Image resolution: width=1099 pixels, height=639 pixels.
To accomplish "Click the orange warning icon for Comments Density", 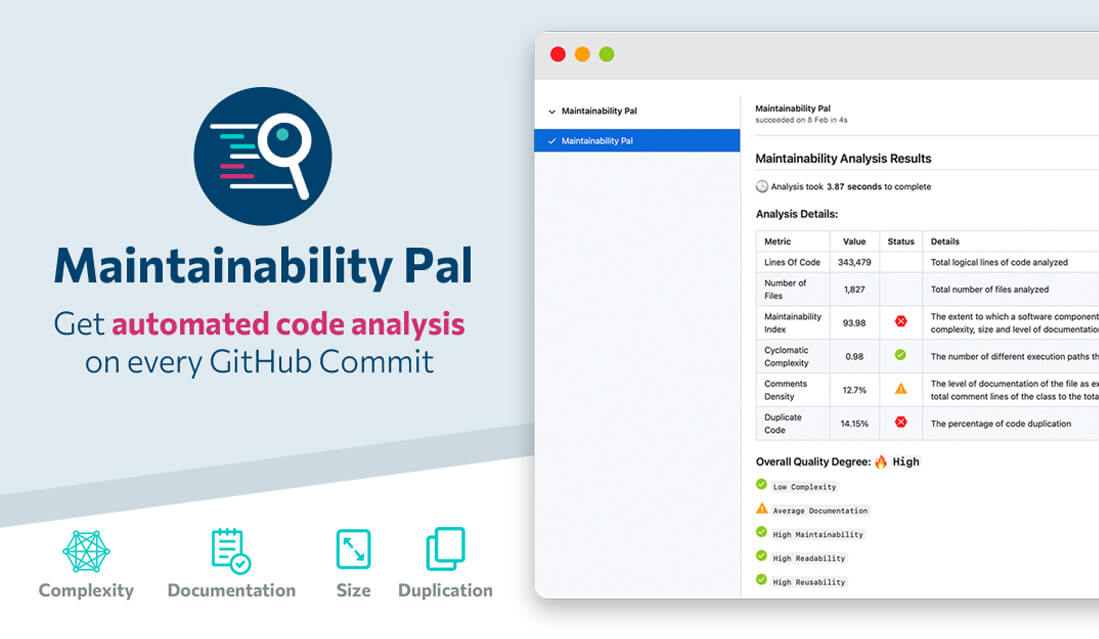I will pyautogui.click(x=901, y=389).
